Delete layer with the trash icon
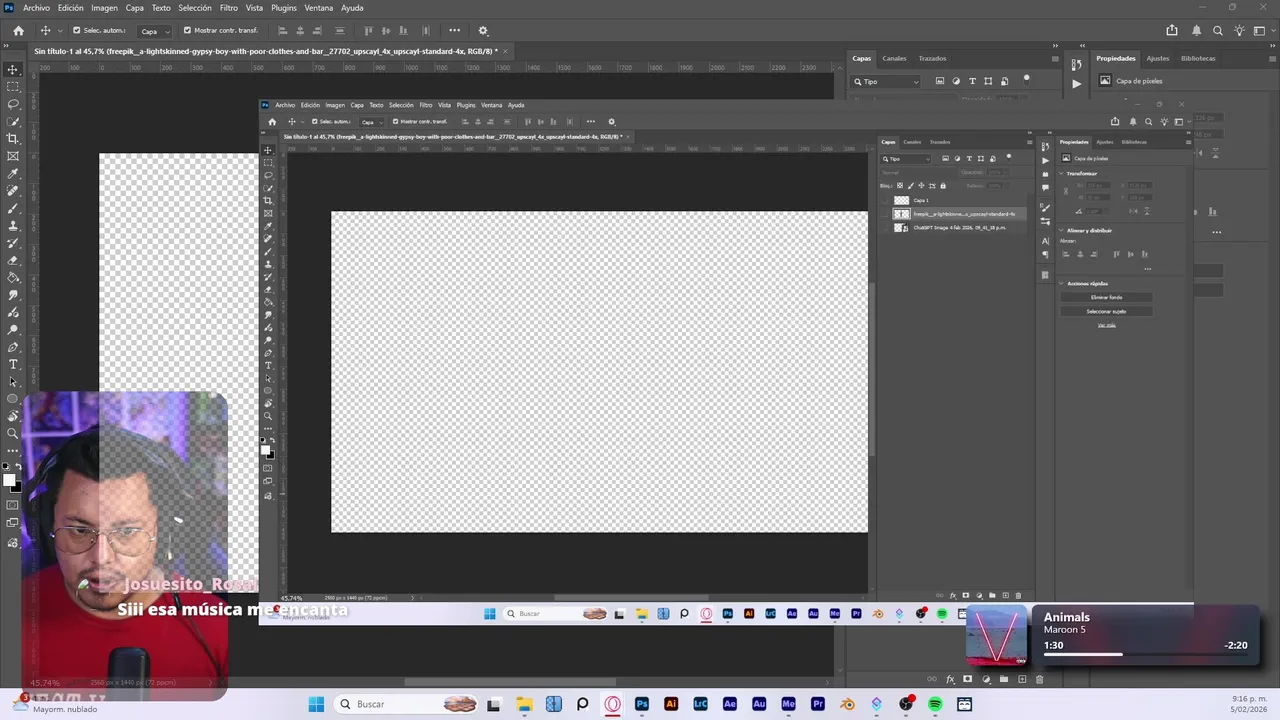Screen dimensions: 1280x720 tap(1039, 680)
